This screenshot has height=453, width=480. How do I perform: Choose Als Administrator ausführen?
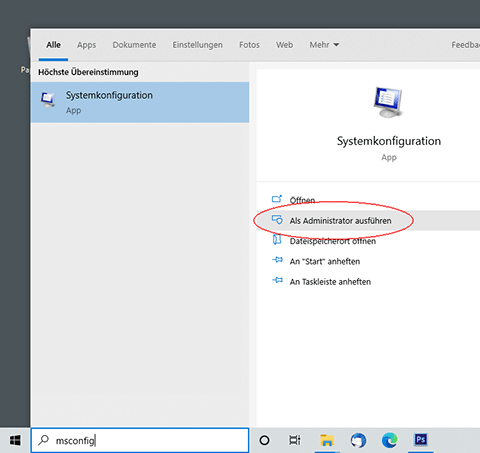[x=340, y=221]
